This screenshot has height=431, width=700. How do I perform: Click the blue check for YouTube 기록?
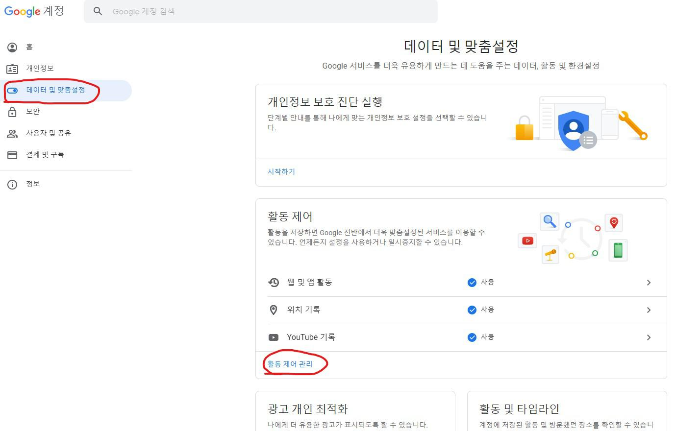click(472, 337)
